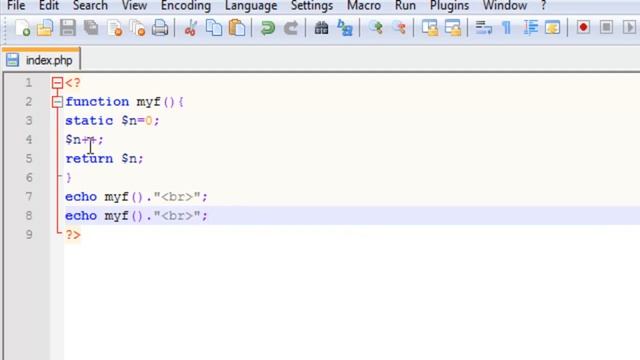Click on 'return $n;' line
Image resolution: width=640 pixels, height=360 pixels.
tap(104, 158)
